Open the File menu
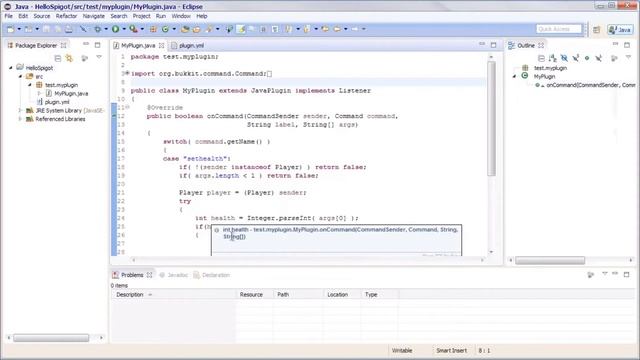Viewport: 640px width, 360px height. point(9,16)
